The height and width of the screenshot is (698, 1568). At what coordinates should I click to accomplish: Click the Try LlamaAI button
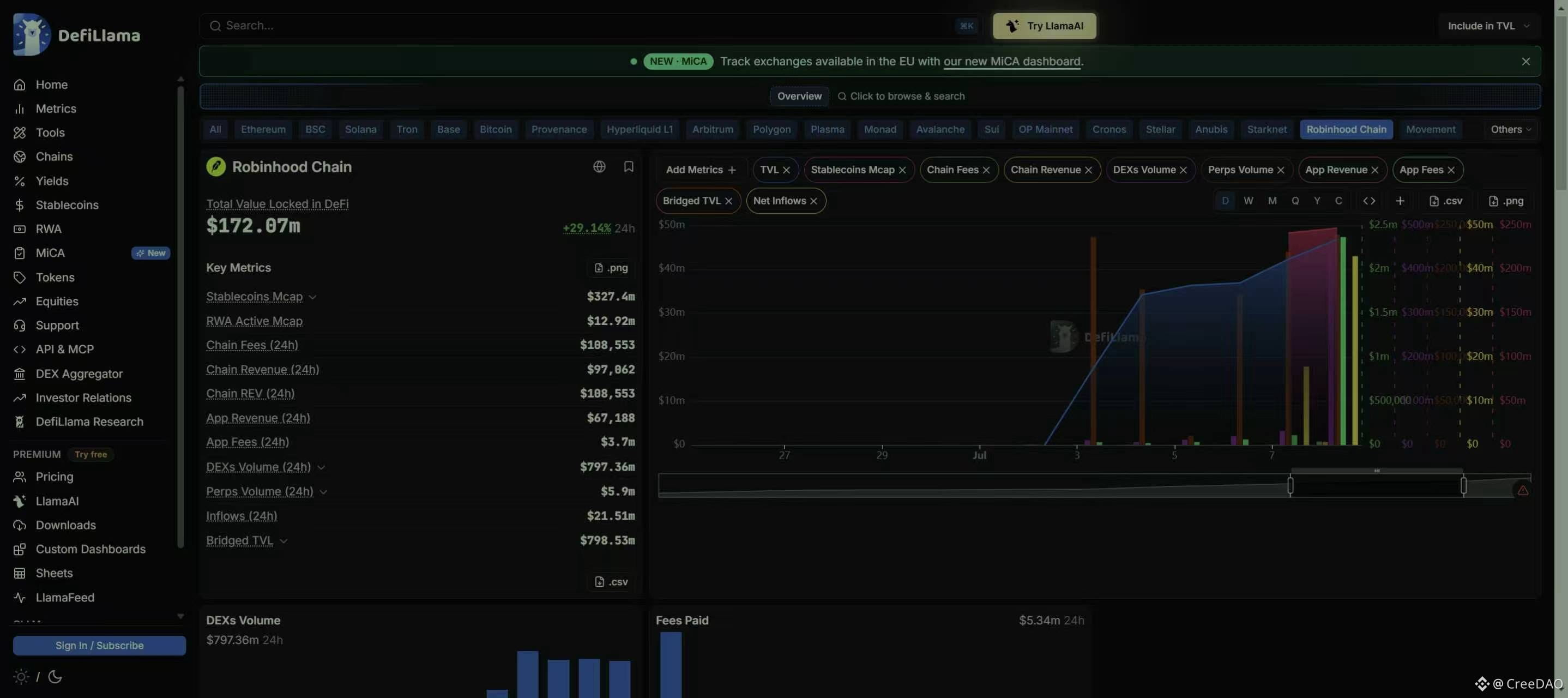pyautogui.click(x=1044, y=26)
